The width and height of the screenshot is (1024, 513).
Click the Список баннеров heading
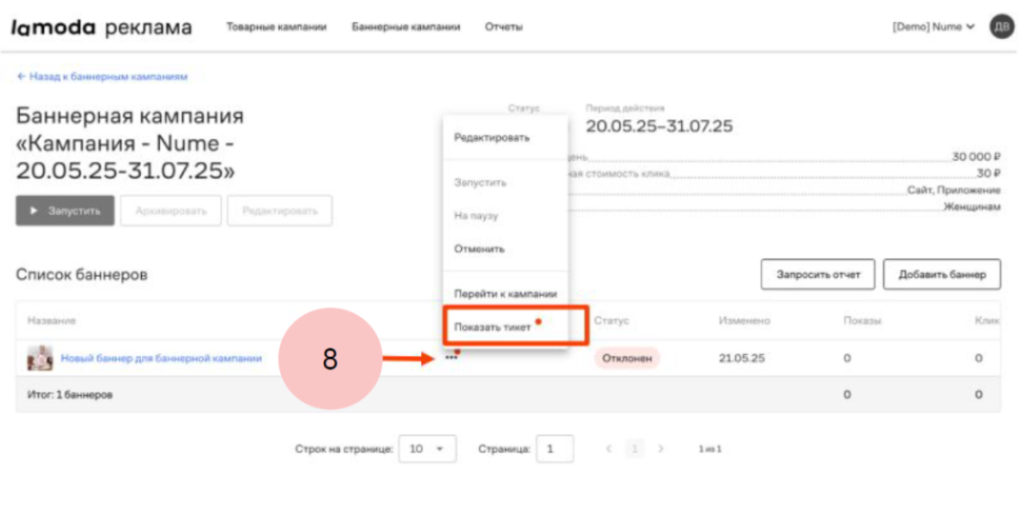tap(82, 275)
